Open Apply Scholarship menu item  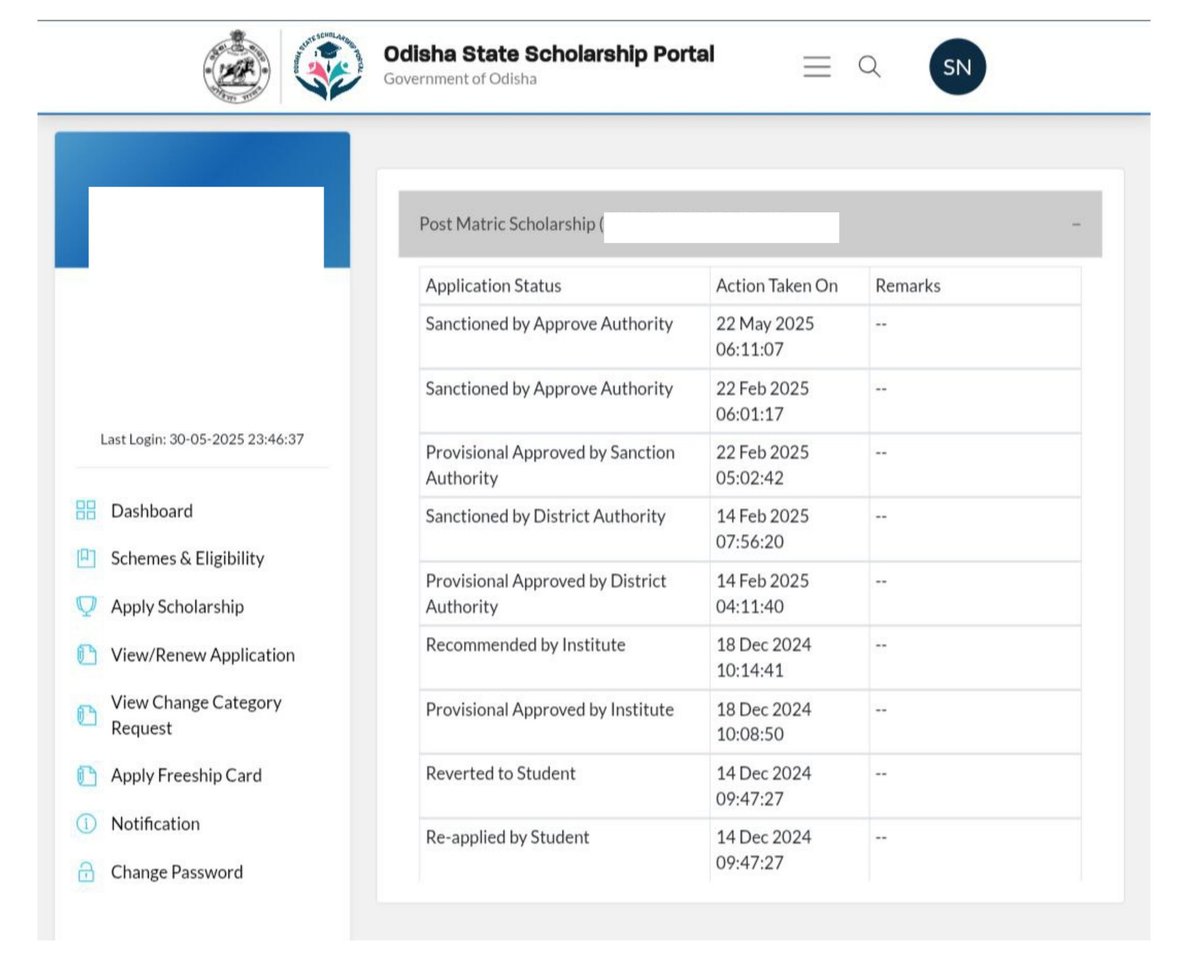tap(177, 607)
